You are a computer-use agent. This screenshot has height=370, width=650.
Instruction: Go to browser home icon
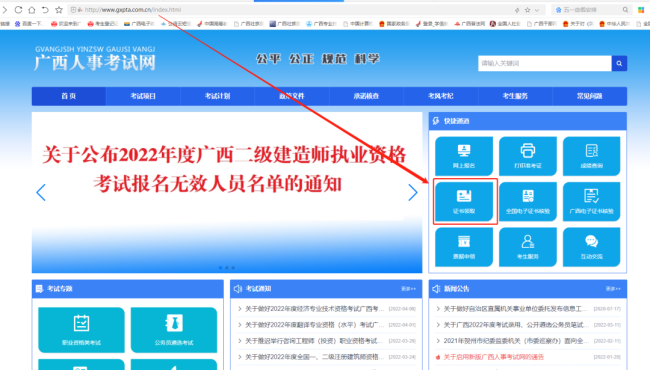pos(32,10)
